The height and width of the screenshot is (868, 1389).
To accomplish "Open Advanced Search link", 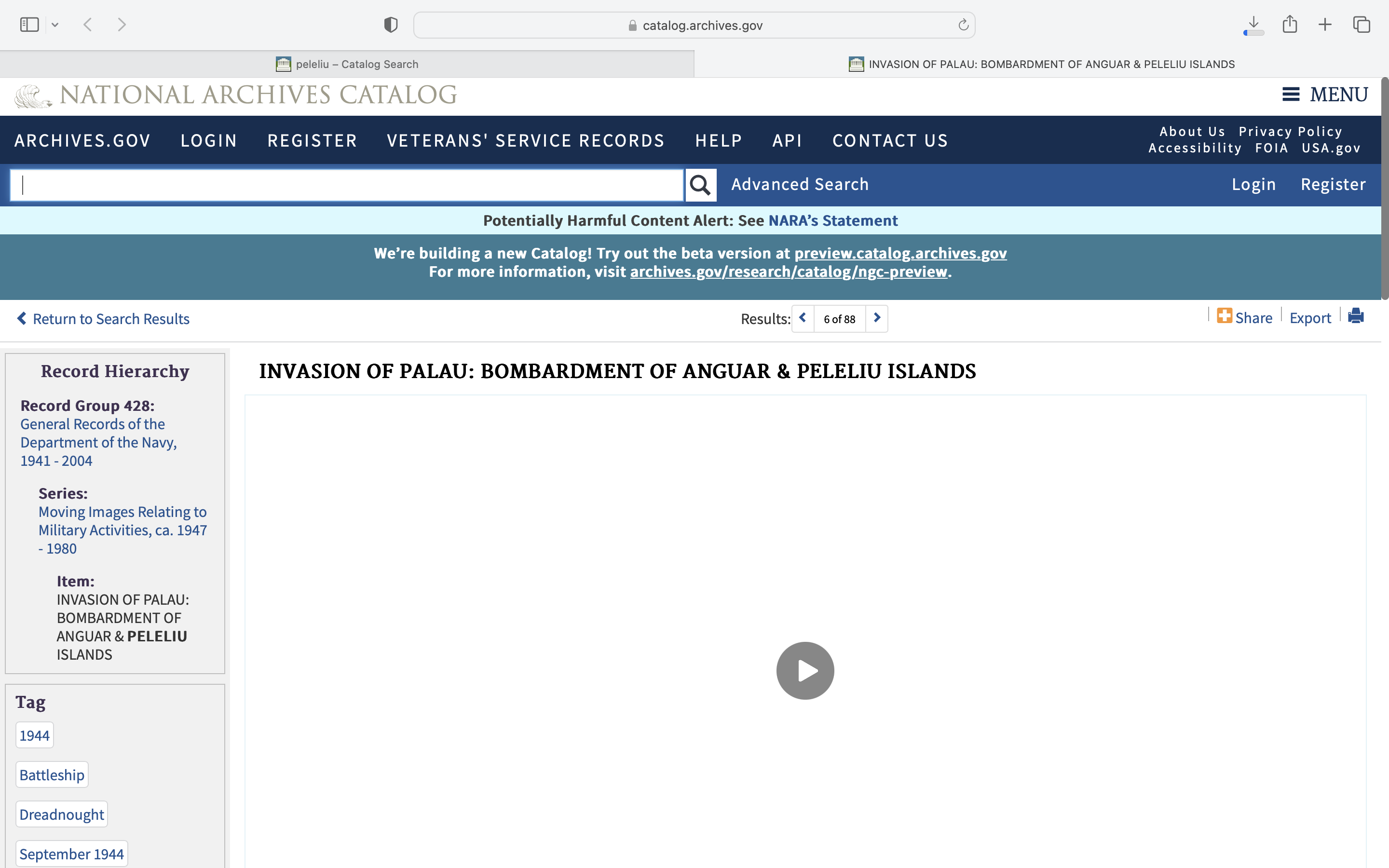I will (800, 184).
